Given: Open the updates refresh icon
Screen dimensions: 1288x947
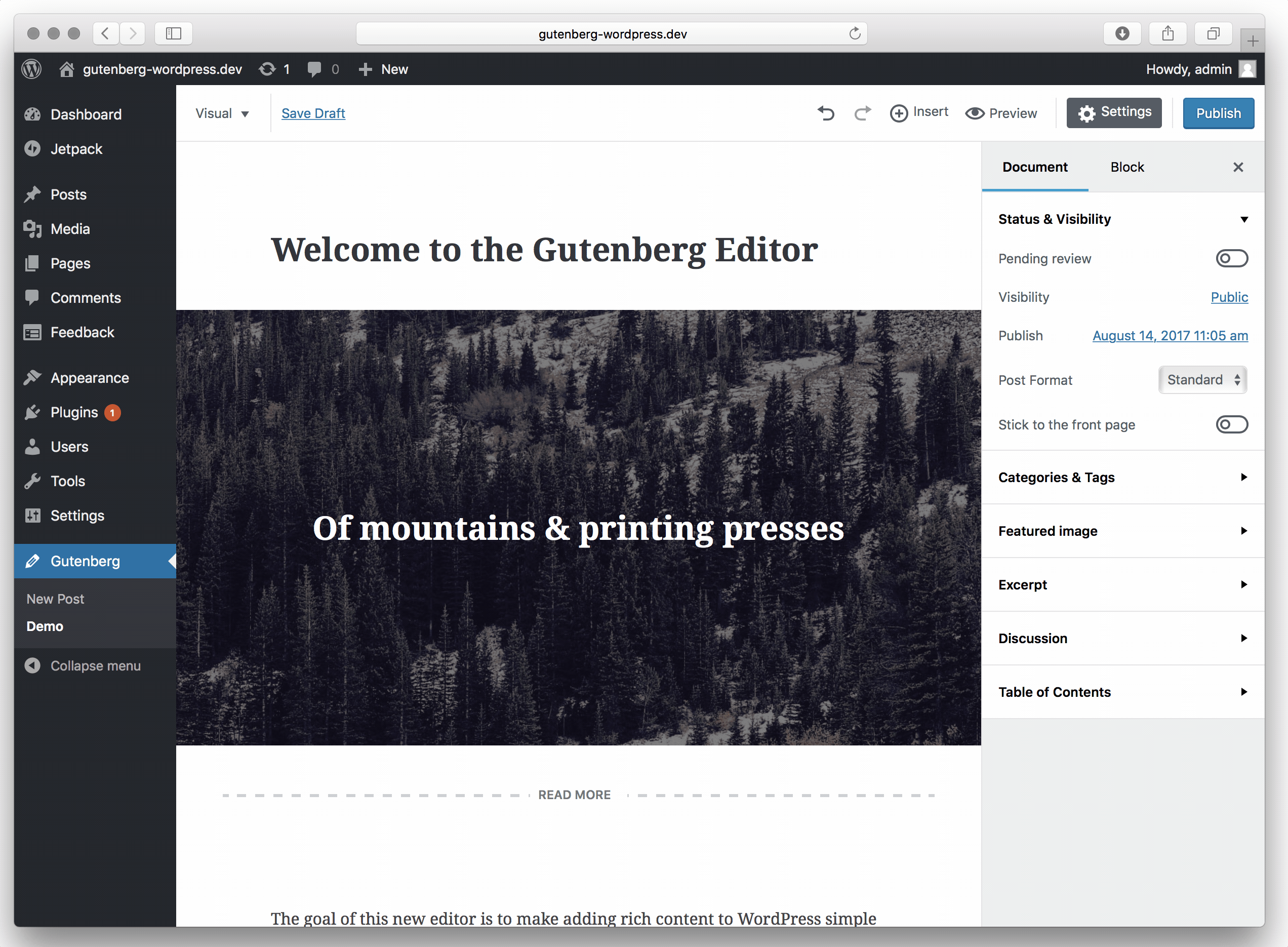Looking at the screenshot, I should [267, 69].
